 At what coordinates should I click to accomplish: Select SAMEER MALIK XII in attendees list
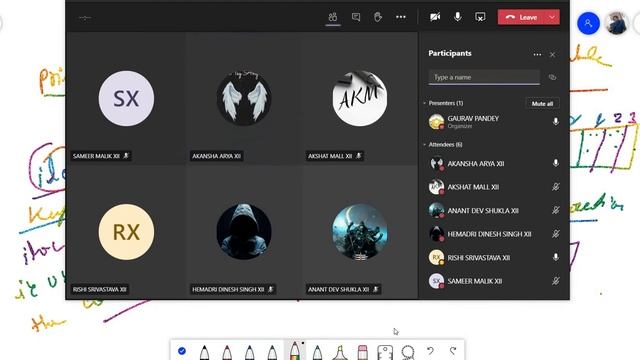(494, 281)
